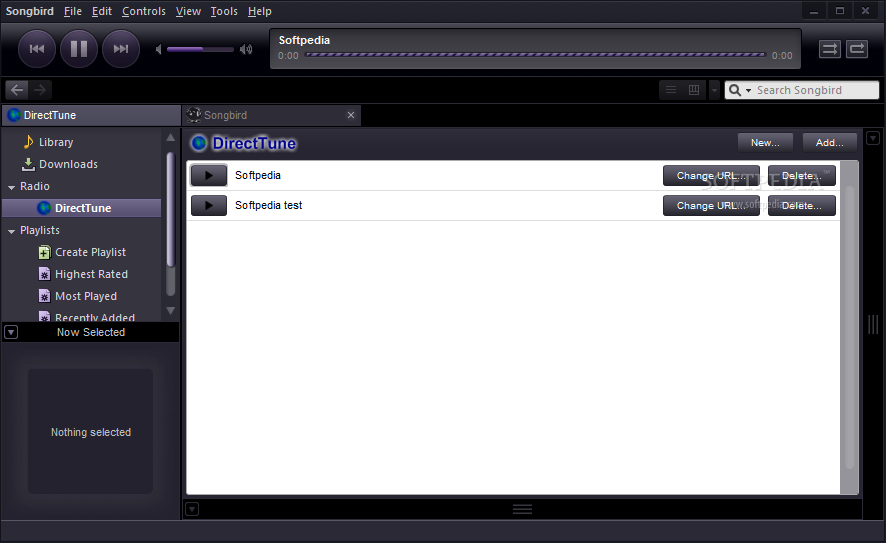Select the Softpedia station name text
Image resolution: width=886 pixels, height=543 pixels.
tap(258, 175)
